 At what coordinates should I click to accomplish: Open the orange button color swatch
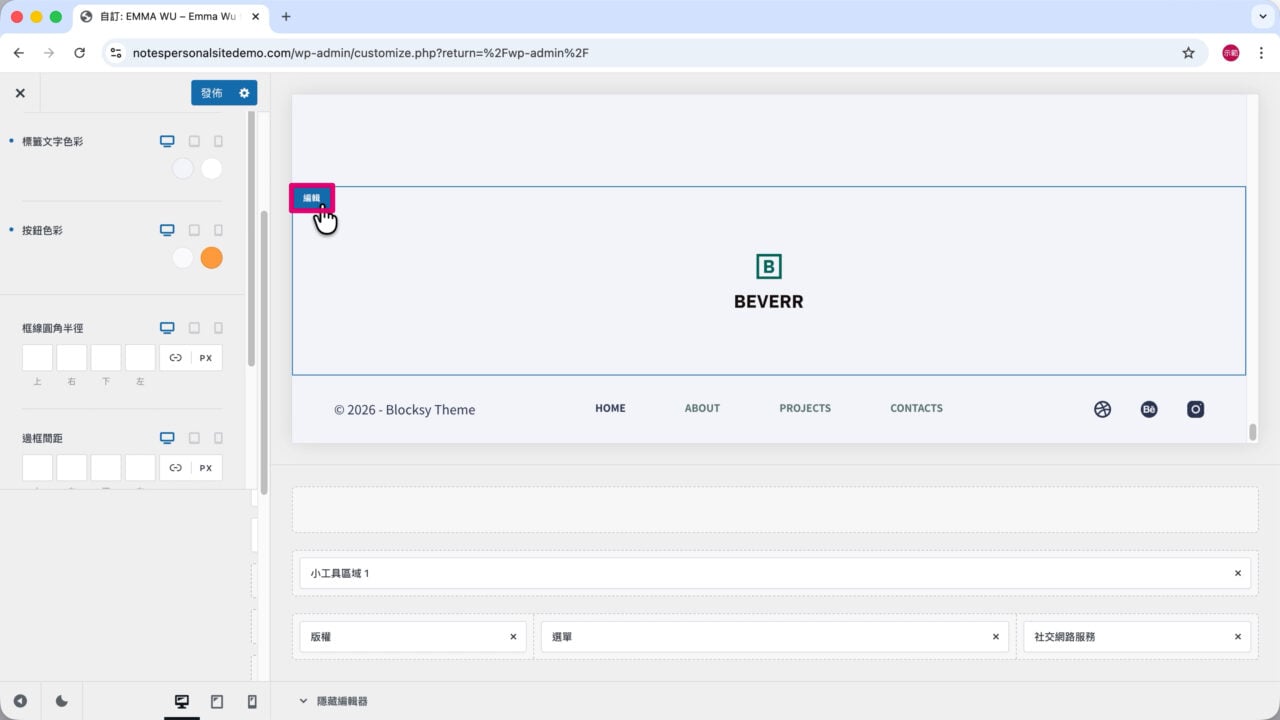click(x=211, y=258)
